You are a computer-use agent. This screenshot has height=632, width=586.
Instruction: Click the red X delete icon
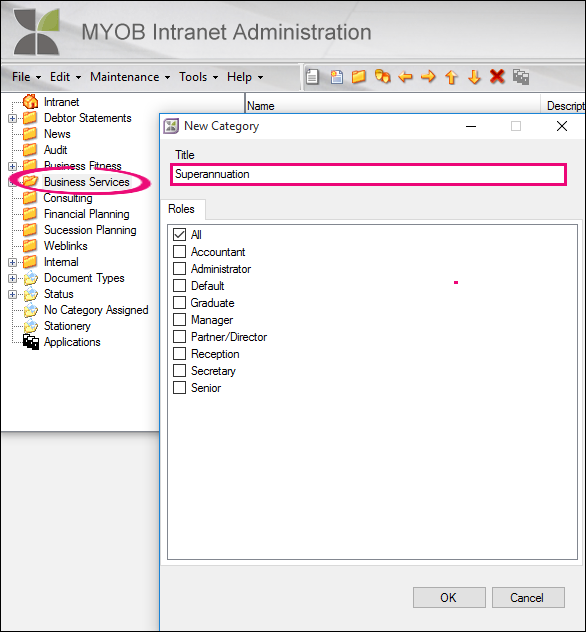click(497, 76)
